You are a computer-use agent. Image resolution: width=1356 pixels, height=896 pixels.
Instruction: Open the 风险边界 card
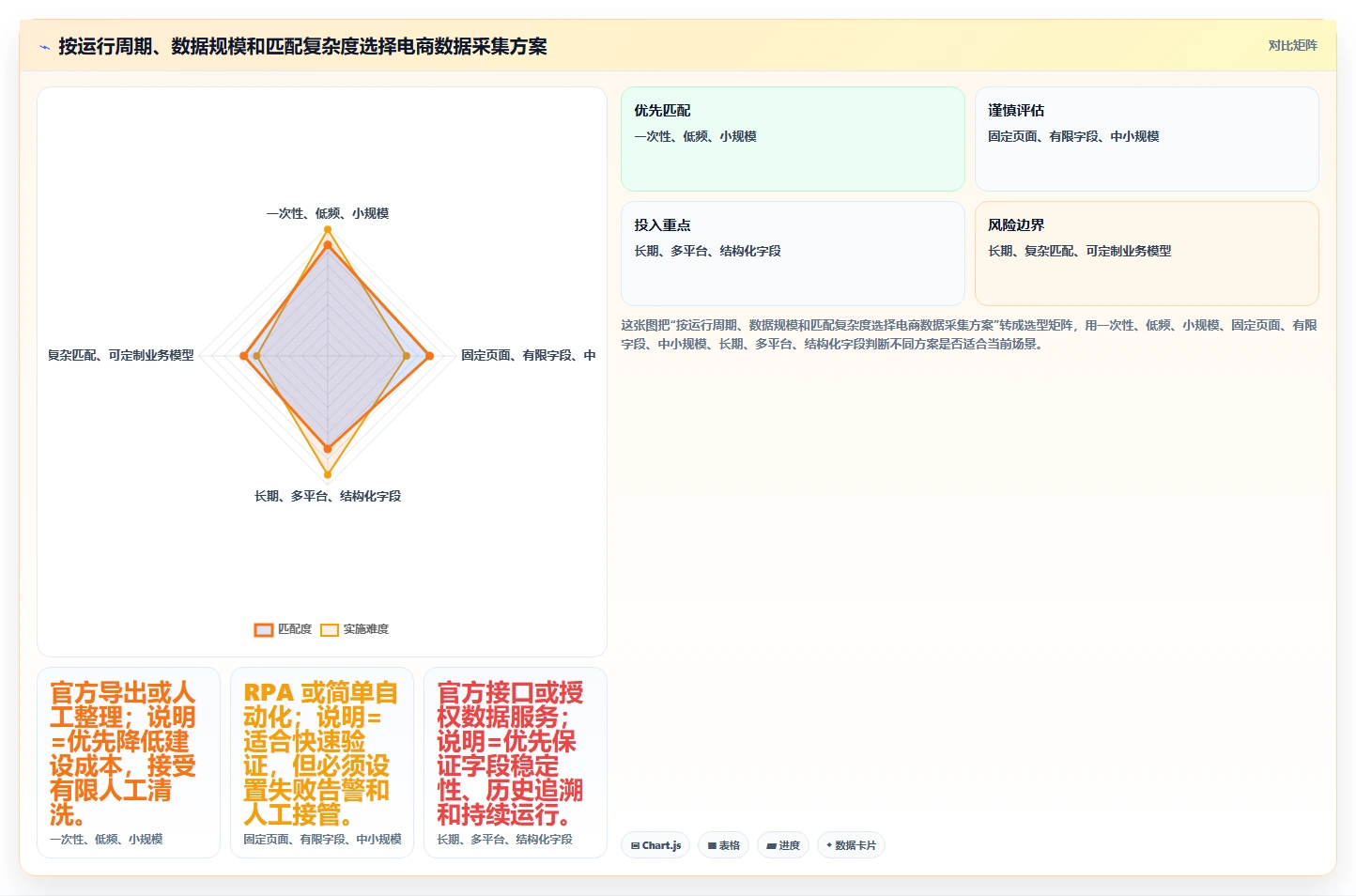pyautogui.click(x=1147, y=254)
